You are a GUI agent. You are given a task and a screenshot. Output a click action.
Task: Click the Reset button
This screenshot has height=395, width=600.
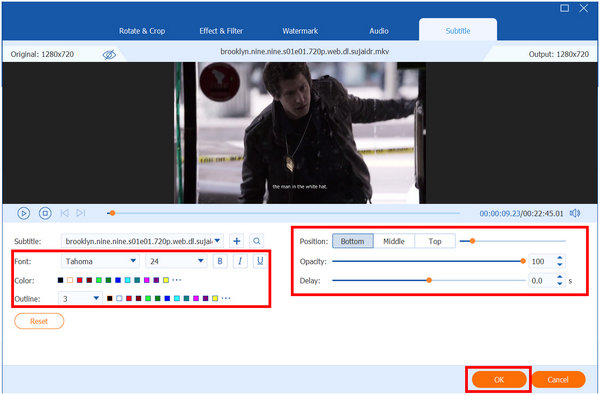(x=39, y=321)
